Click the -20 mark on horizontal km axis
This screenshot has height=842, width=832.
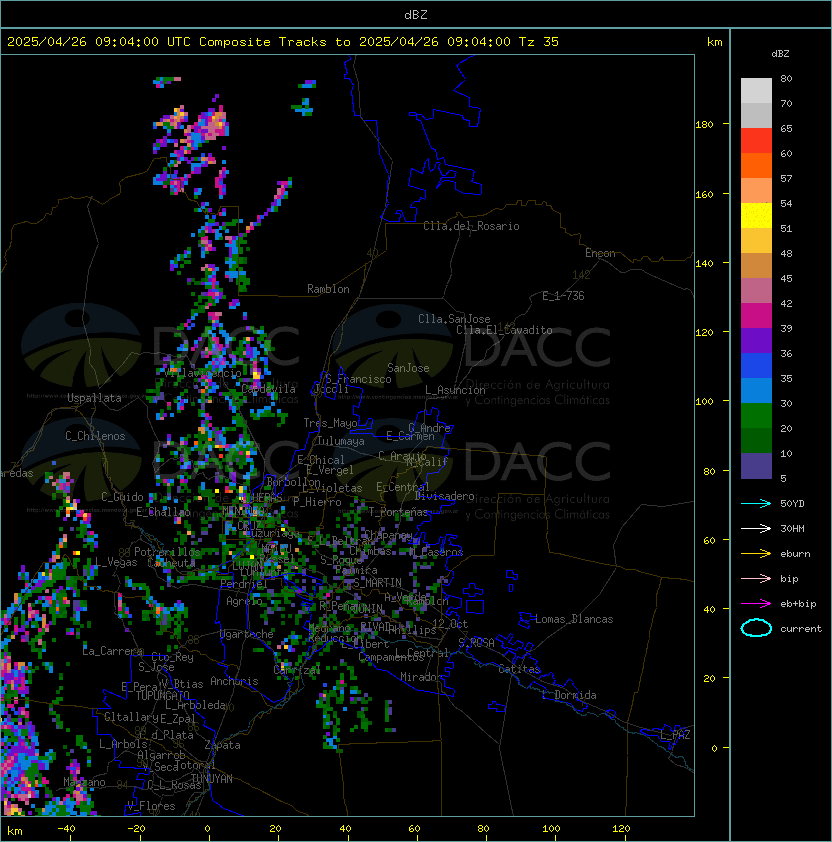pos(136,829)
